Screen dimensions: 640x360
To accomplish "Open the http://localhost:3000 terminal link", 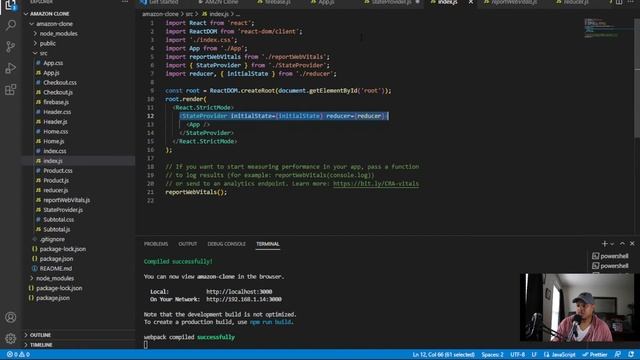I will click(239, 292).
